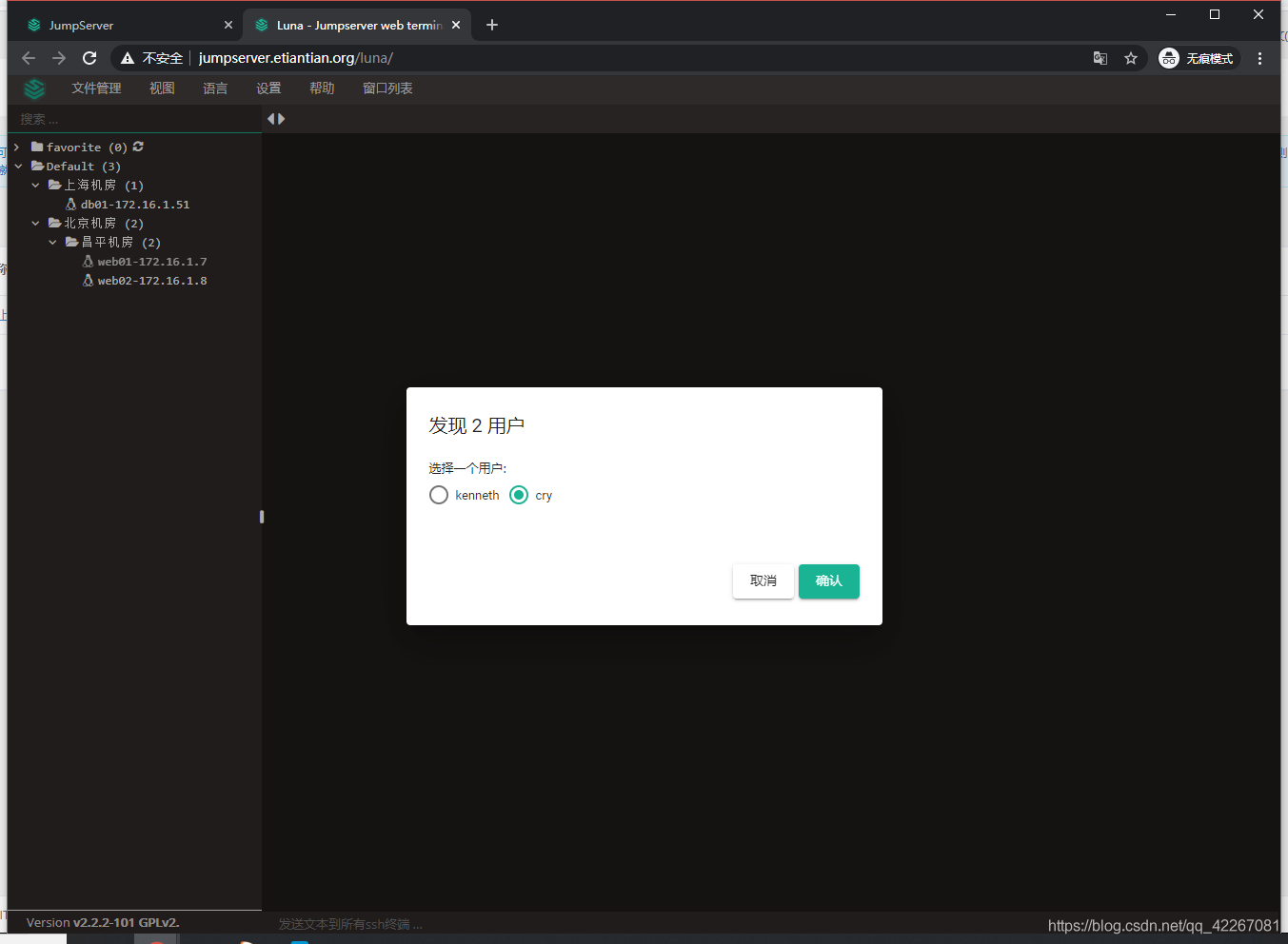This screenshot has height=944, width=1288.
Task: Select the '北京机房 (2)' tree label
Action: click(104, 224)
